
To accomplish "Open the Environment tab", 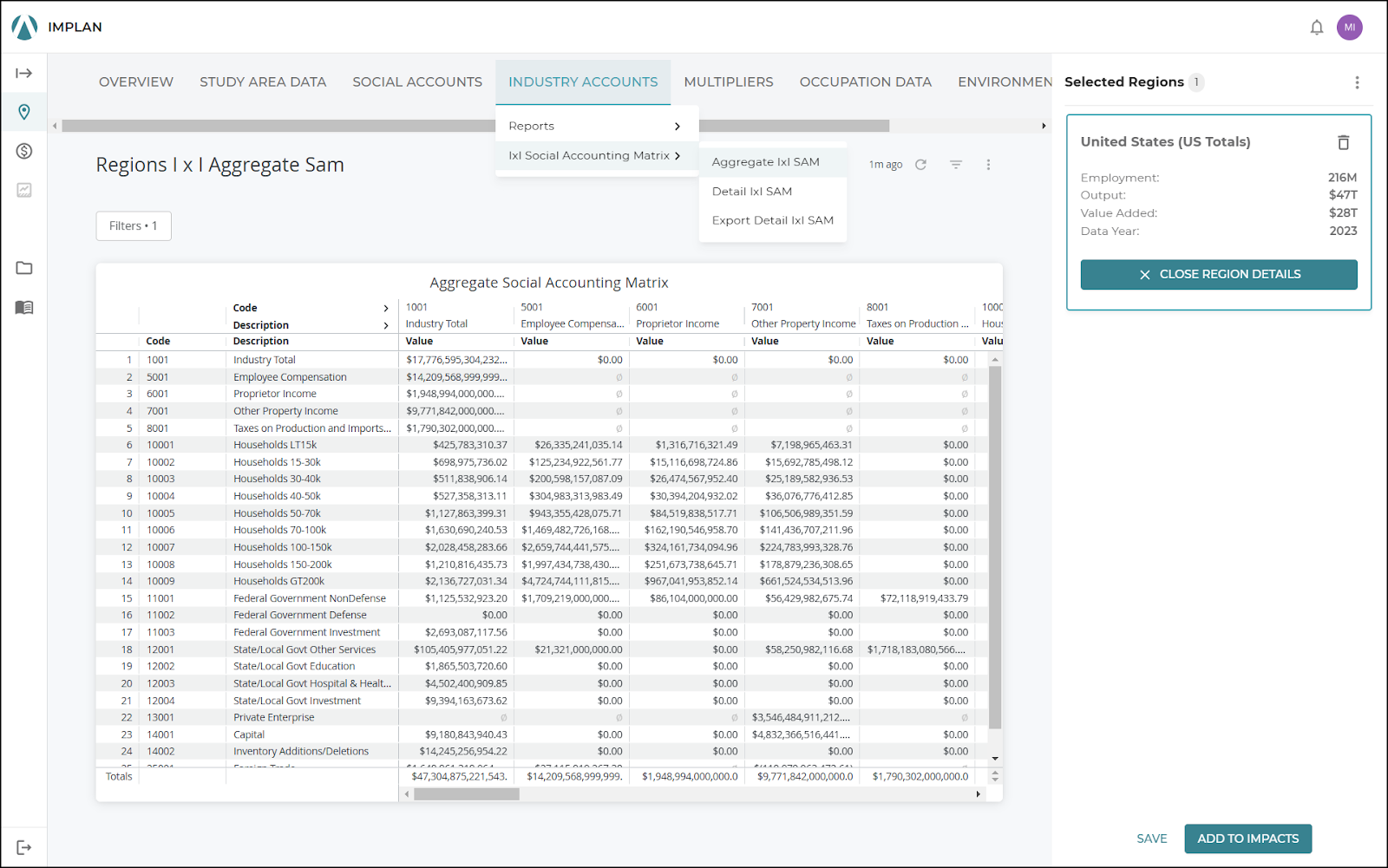I will pyautogui.click(x=1005, y=82).
